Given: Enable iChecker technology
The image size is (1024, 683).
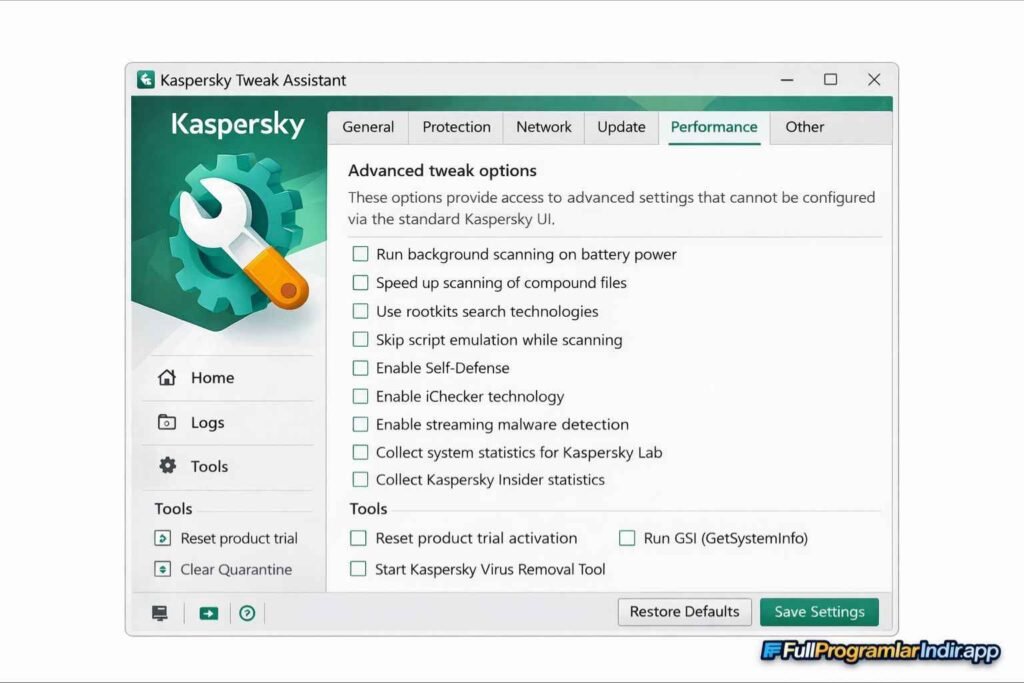Looking at the screenshot, I should 361,396.
